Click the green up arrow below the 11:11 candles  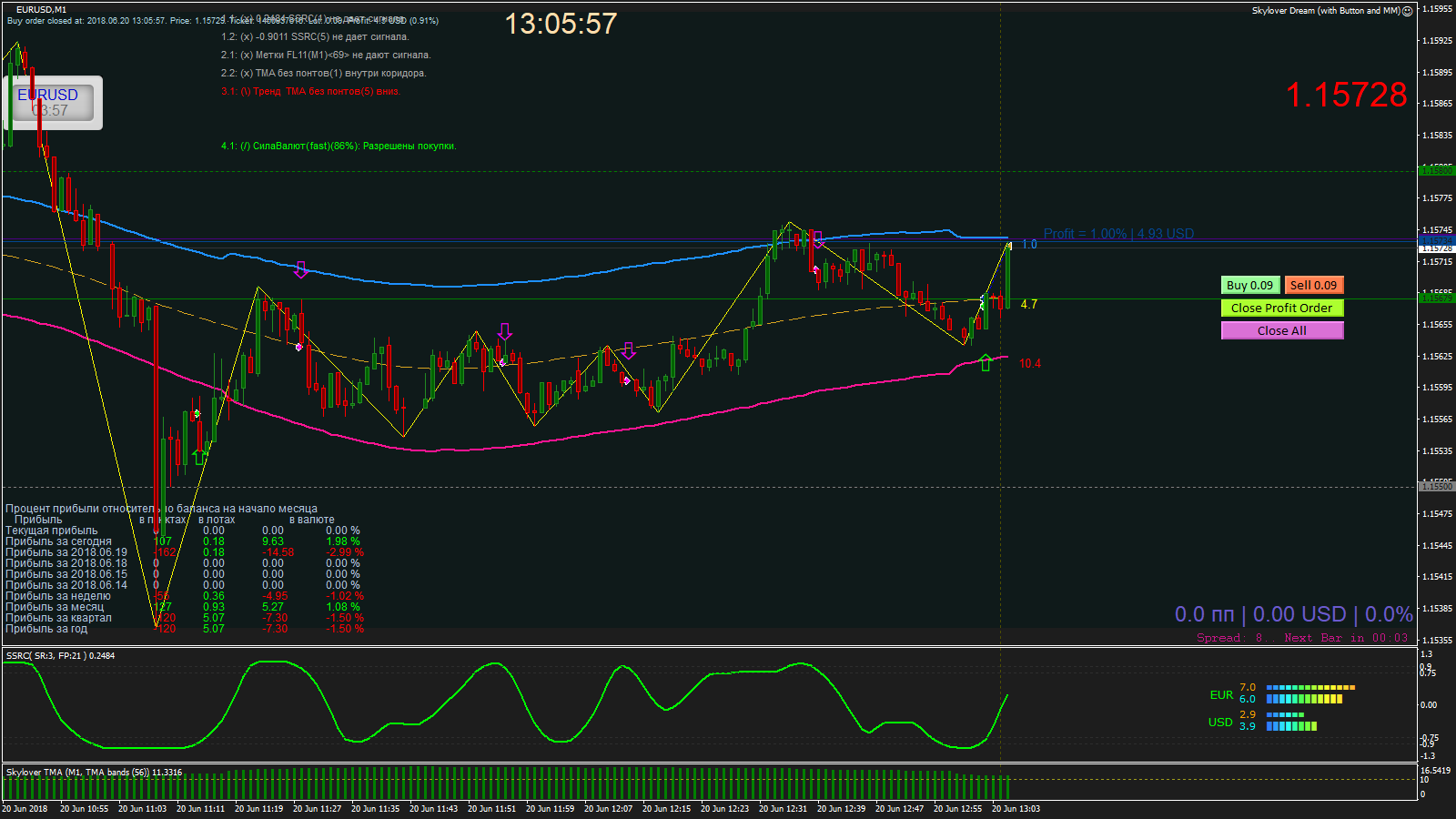(x=200, y=457)
